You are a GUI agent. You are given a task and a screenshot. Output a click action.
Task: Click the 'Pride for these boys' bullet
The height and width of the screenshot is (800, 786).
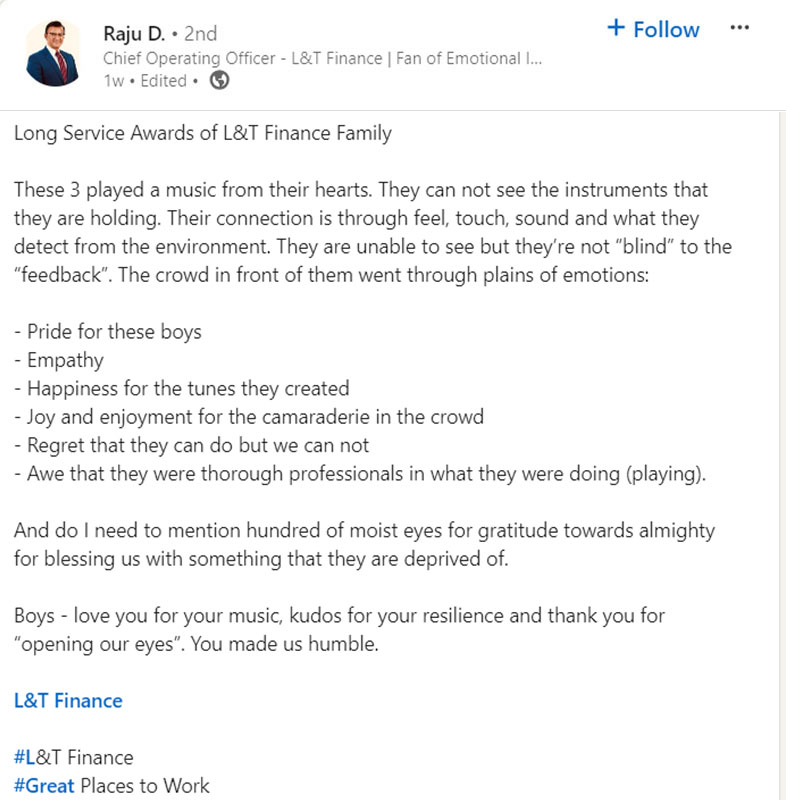tap(108, 332)
